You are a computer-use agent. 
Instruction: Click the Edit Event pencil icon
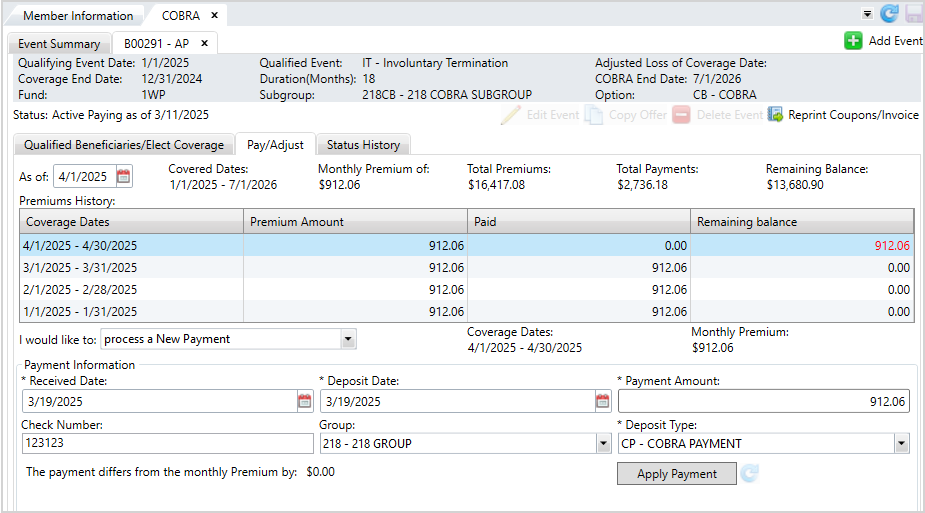click(511, 115)
